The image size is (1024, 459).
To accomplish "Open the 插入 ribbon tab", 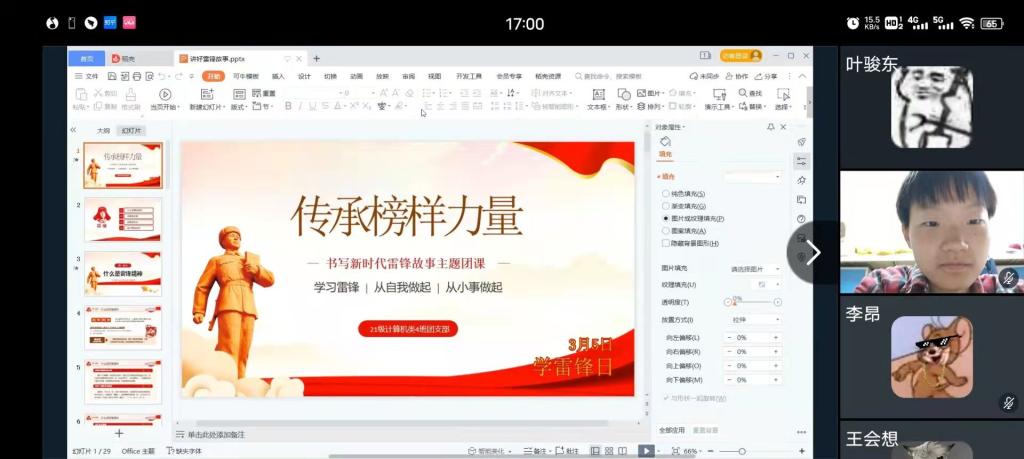I will (278, 76).
